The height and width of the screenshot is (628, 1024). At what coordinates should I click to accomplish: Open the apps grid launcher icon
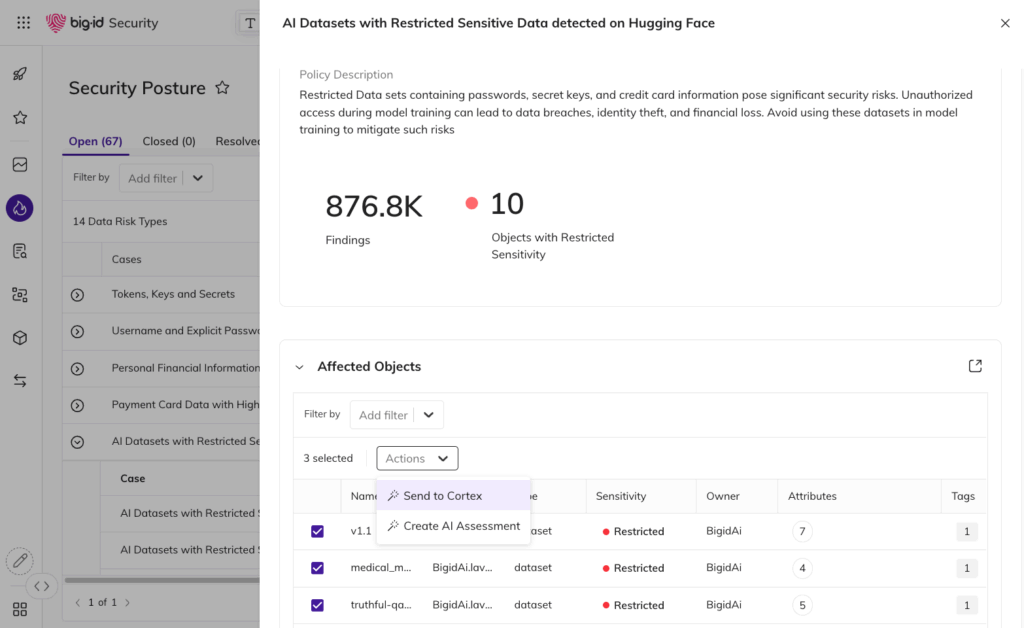coord(24,22)
